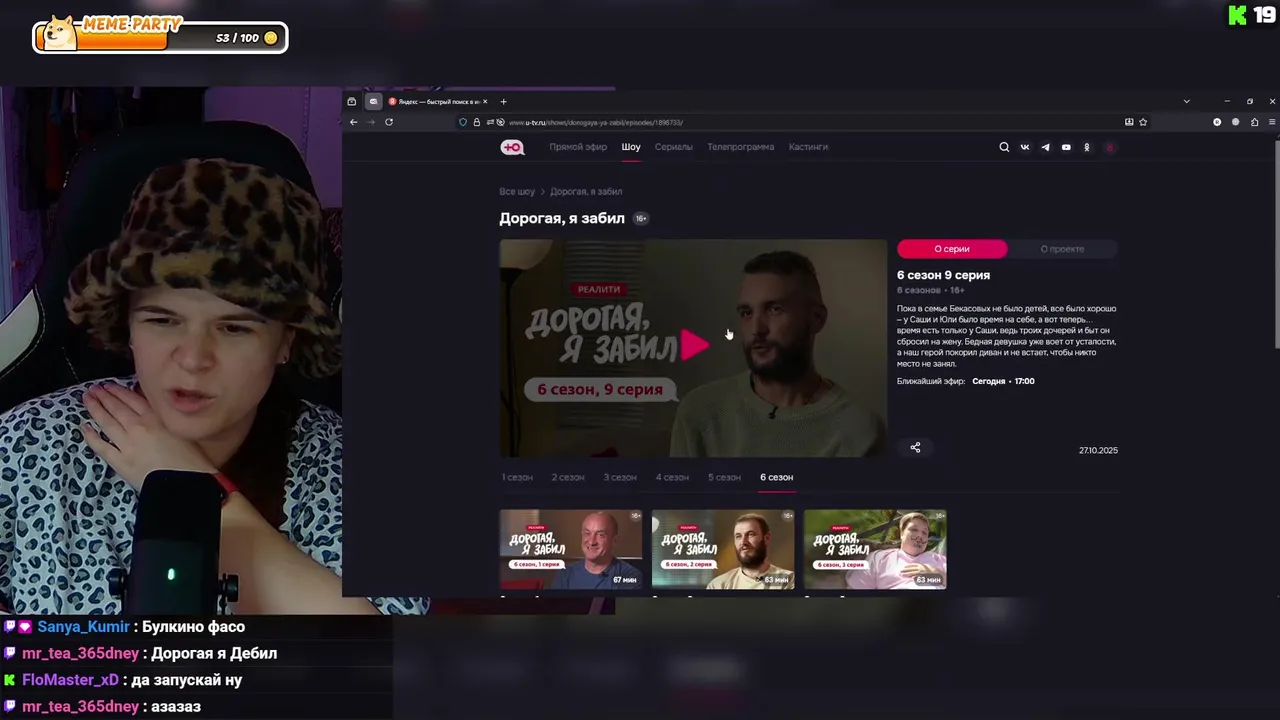Screen dimensions: 1280x720
Task: Click the page vertical scrollbar
Action: [x=1276, y=245]
